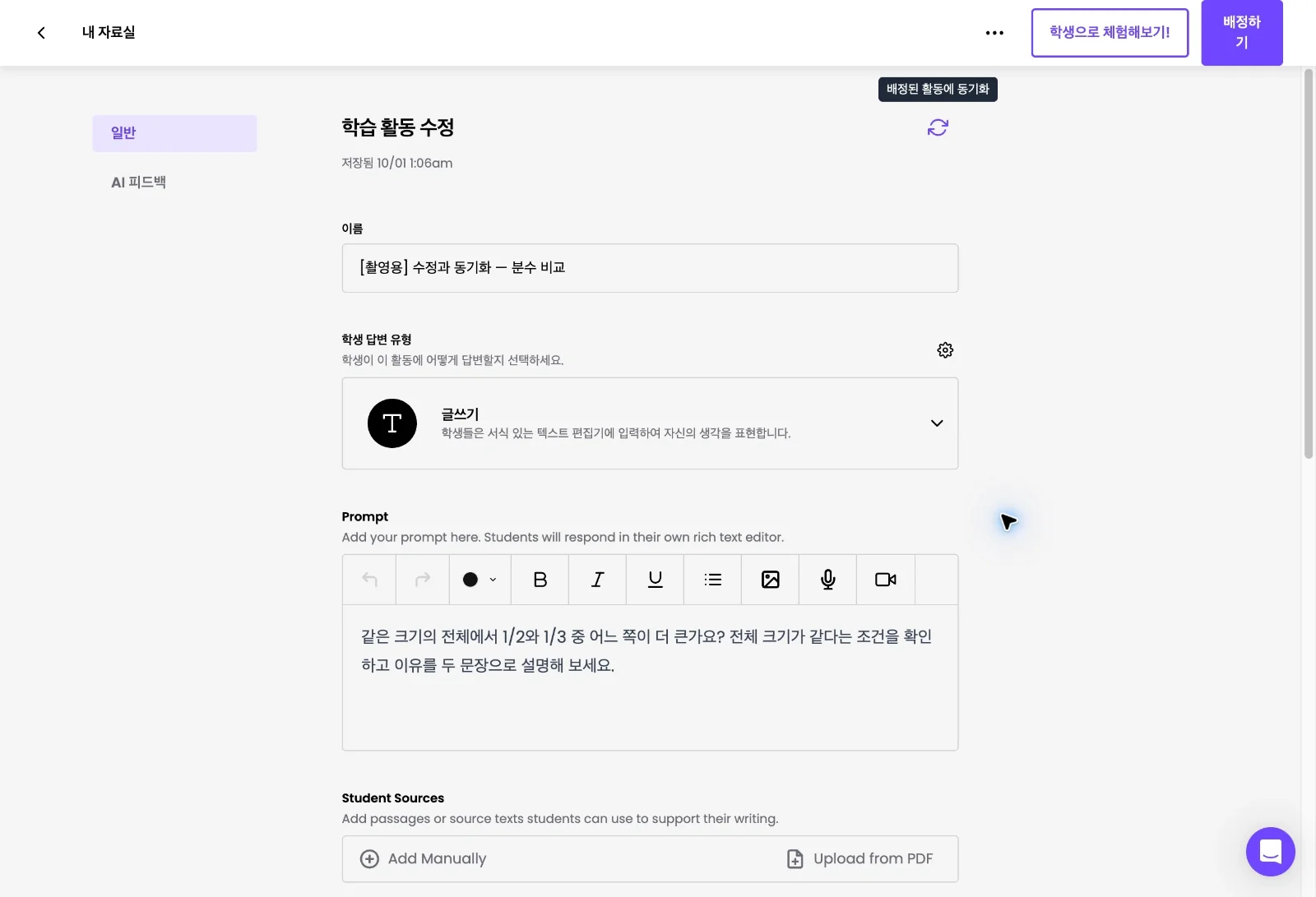The image size is (1316, 897).
Task: Insert a bulleted list
Action: pyautogui.click(x=712, y=580)
